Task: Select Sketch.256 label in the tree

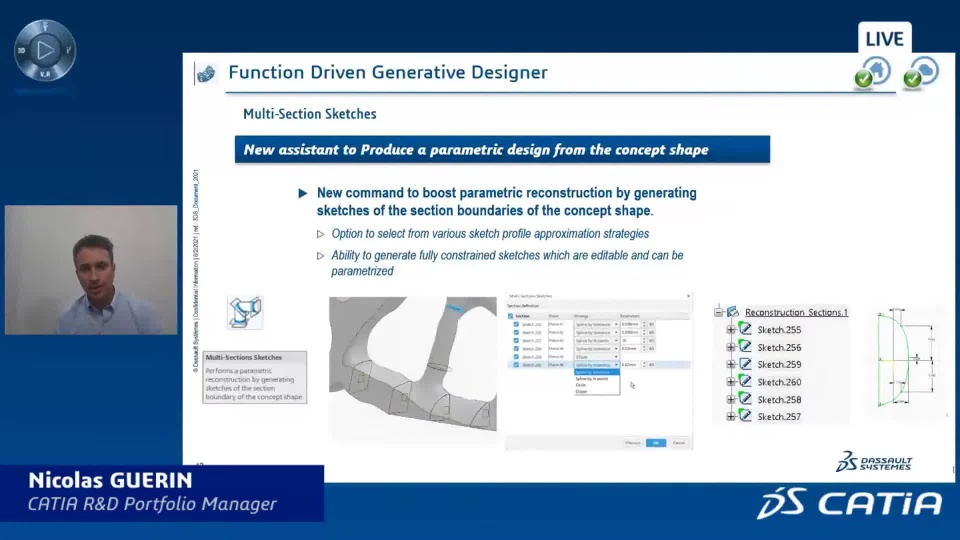Action: (x=779, y=347)
